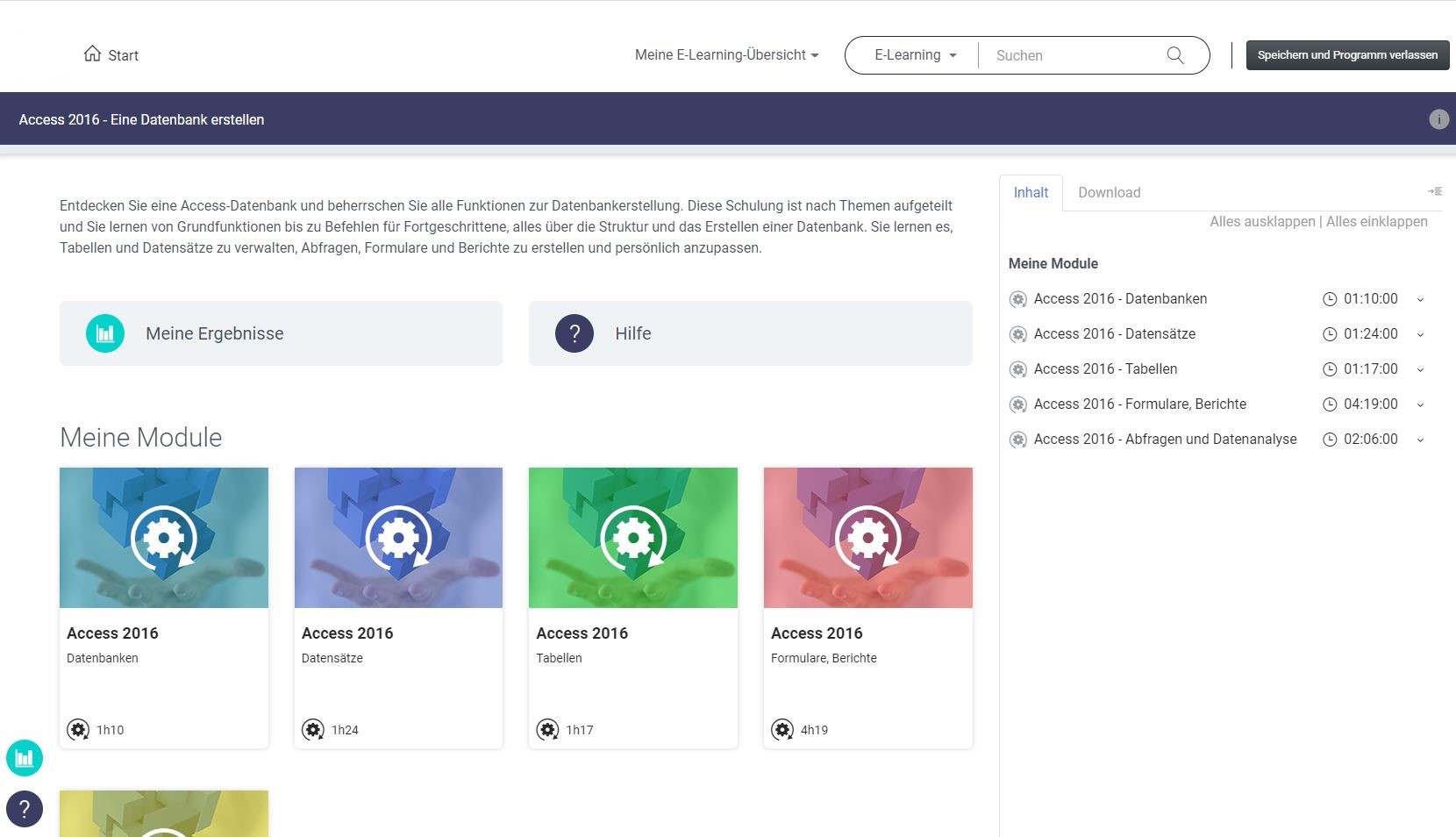Open the Meine E-Learning-Übersicht dropdown

click(726, 54)
